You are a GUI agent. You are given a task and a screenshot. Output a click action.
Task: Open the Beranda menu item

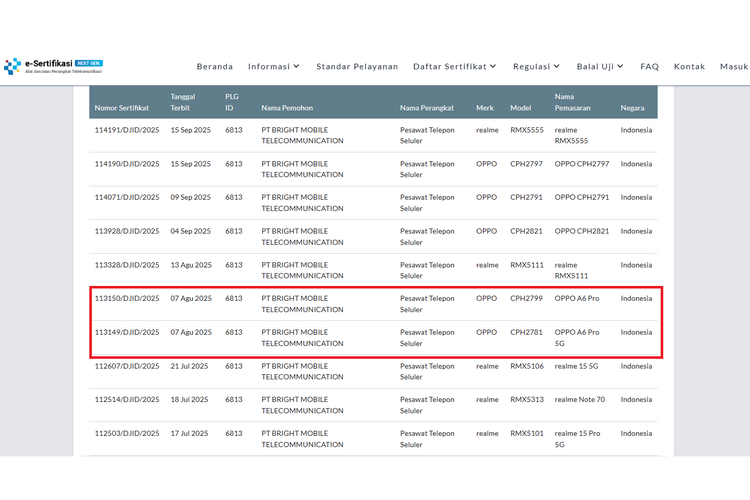pos(215,67)
